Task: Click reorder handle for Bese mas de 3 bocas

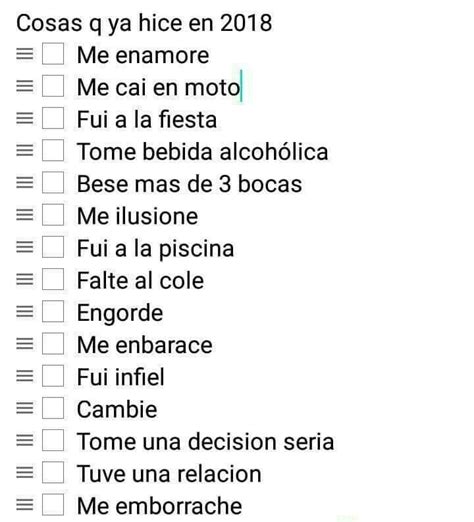Action: [x=25, y=182]
